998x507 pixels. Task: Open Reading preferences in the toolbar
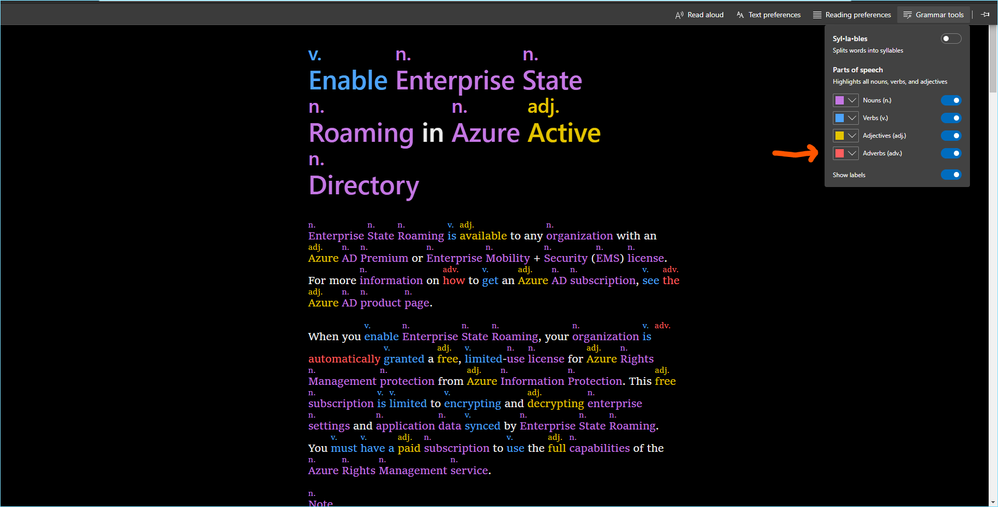click(x=852, y=15)
